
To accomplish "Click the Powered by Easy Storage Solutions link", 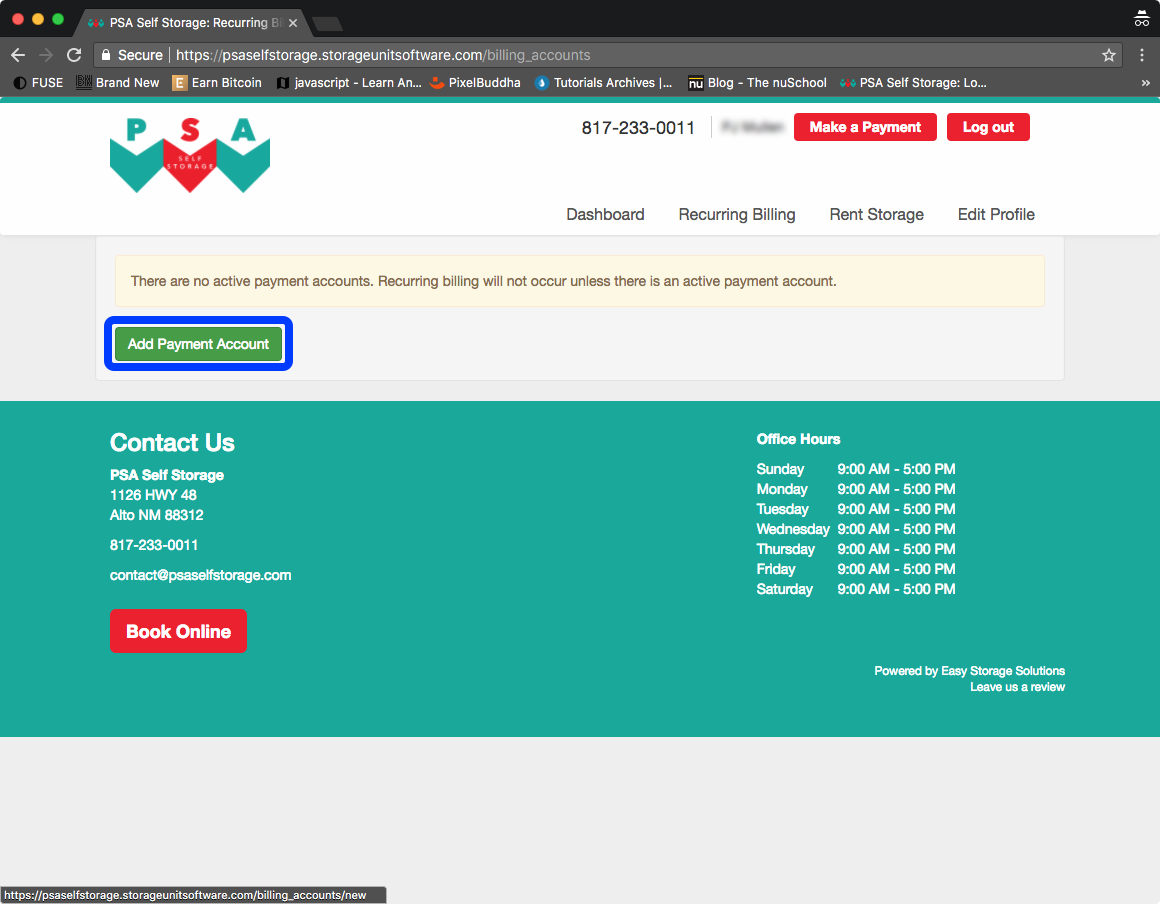I will tap(969, 671).
